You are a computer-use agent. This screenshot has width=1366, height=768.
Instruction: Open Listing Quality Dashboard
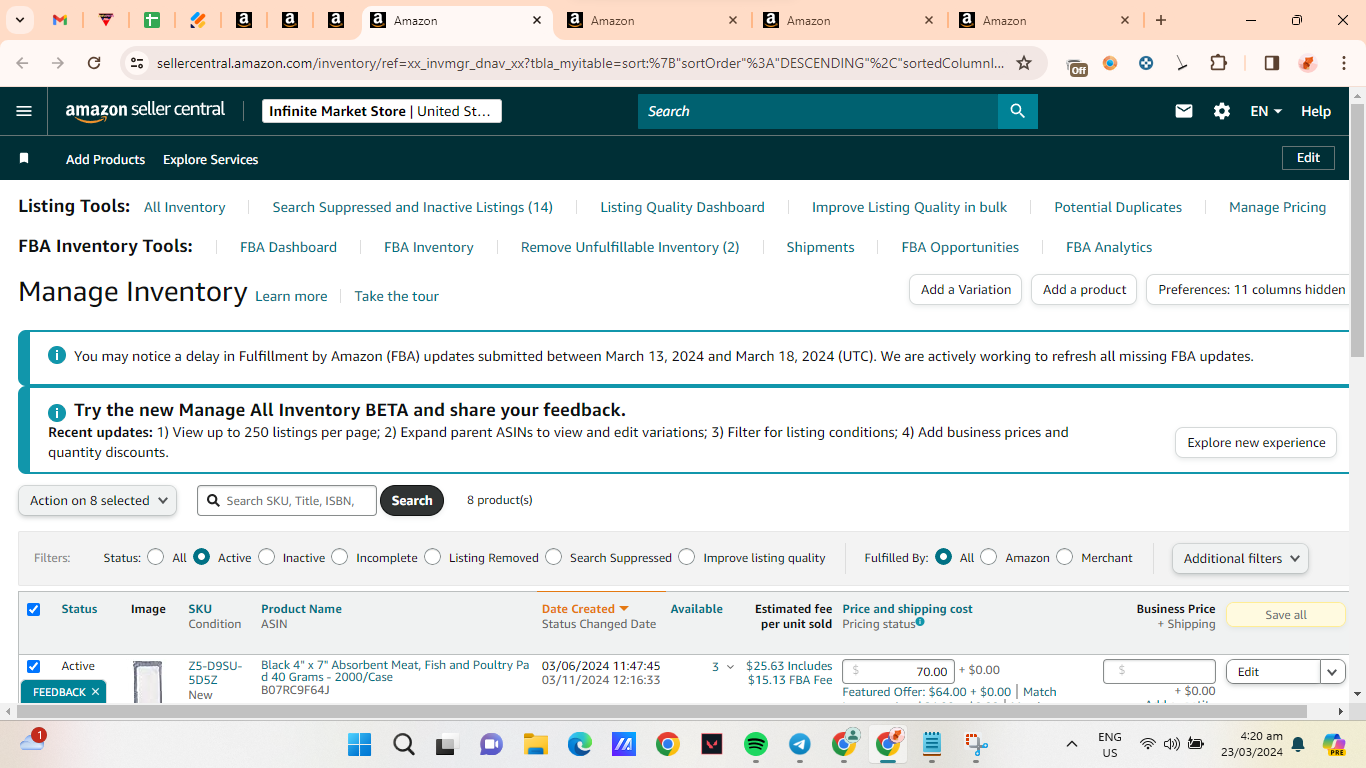tap(682, 207)
